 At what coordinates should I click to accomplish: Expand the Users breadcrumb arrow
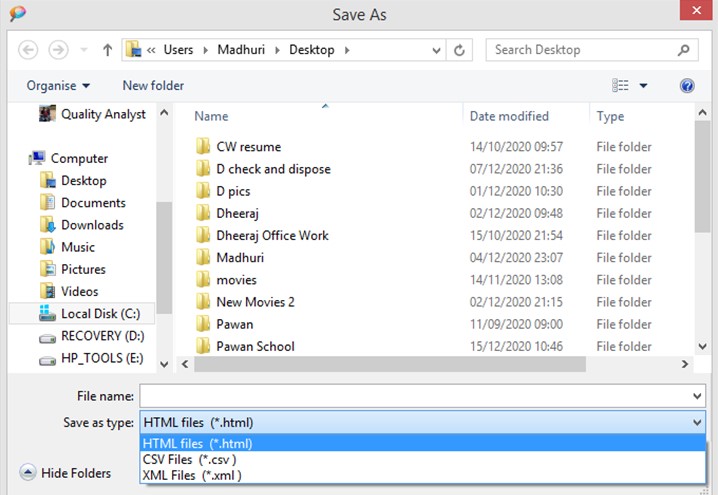[x=206, y=50]
